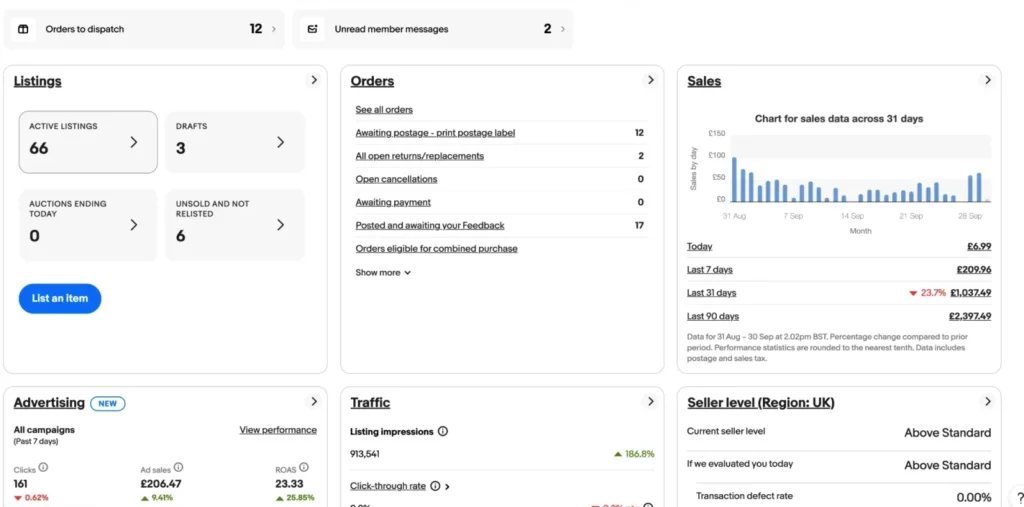Expand the Drafts card chevron

pos(280,142)
